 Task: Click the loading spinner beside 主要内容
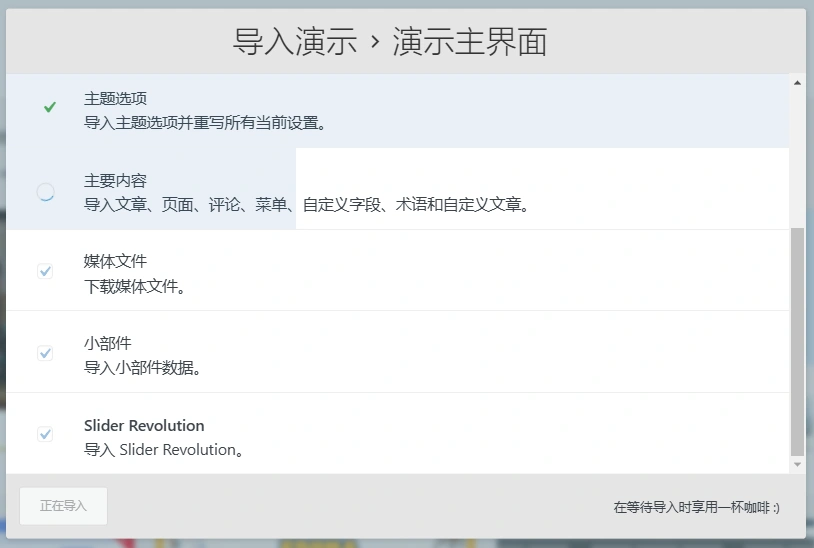point(46,192)
